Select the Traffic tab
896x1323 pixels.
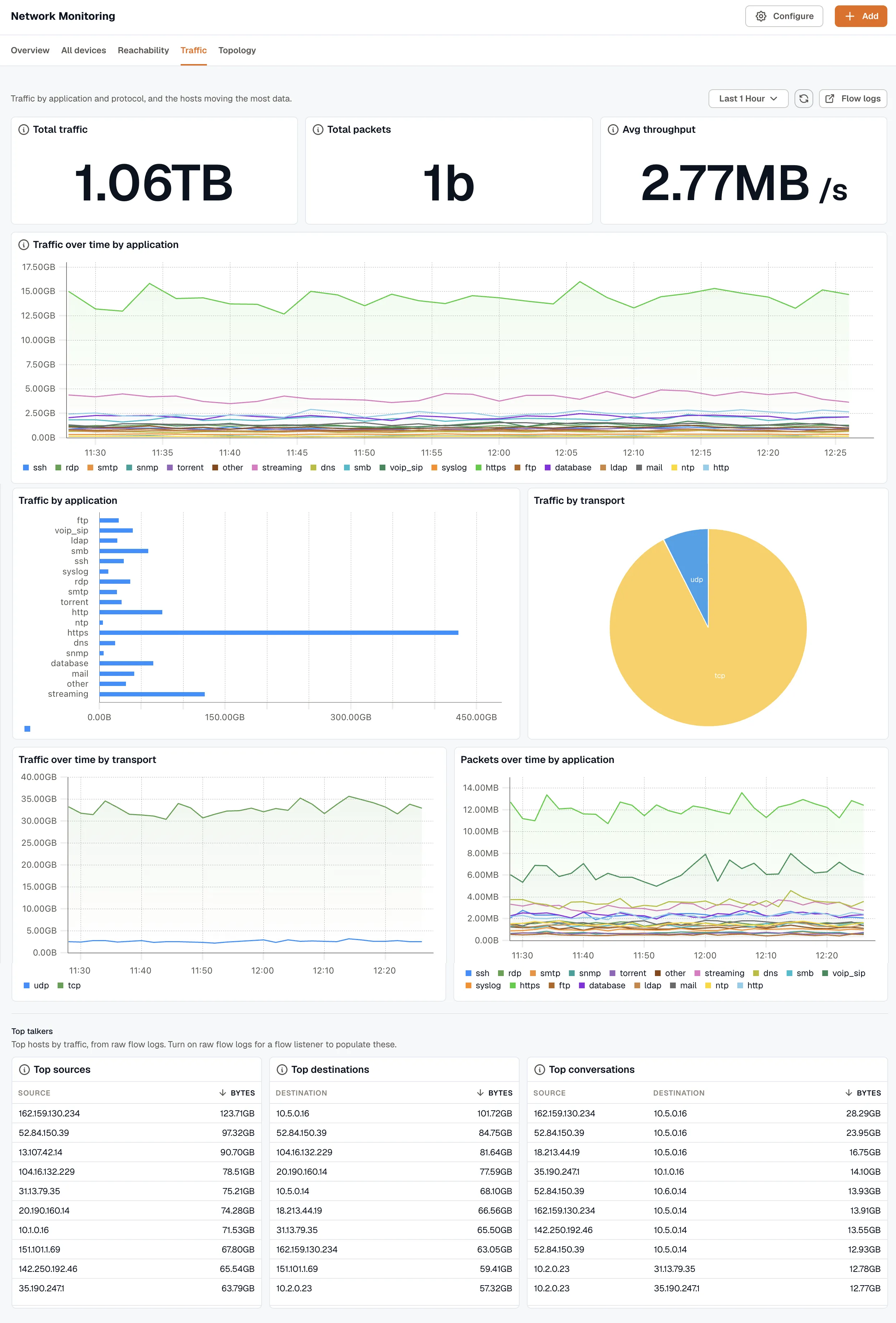click(194, 50)
